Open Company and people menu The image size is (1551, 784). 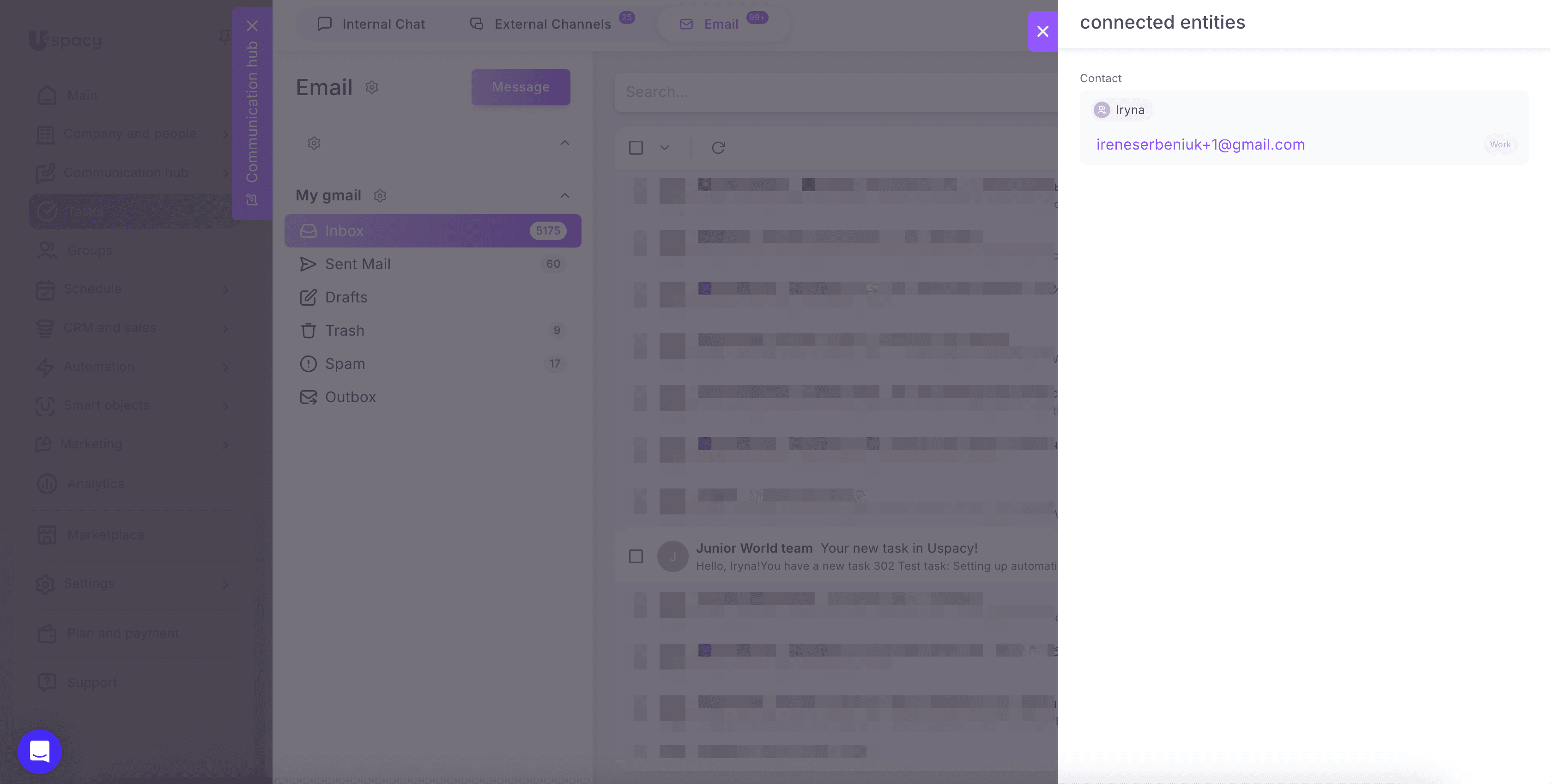tap(129, 133)
